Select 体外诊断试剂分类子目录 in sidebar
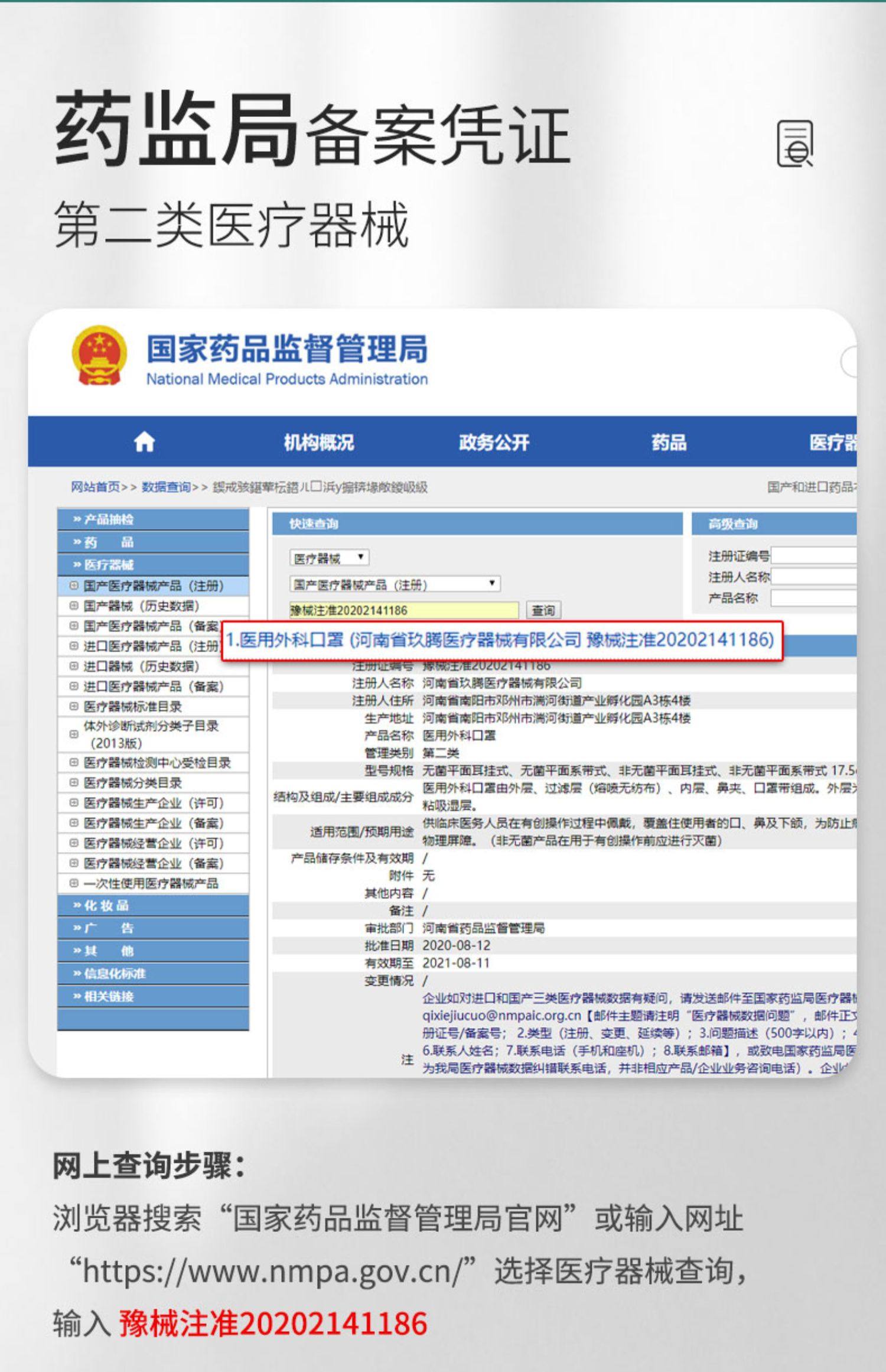The image size is (886, 1372). point(153,734)
